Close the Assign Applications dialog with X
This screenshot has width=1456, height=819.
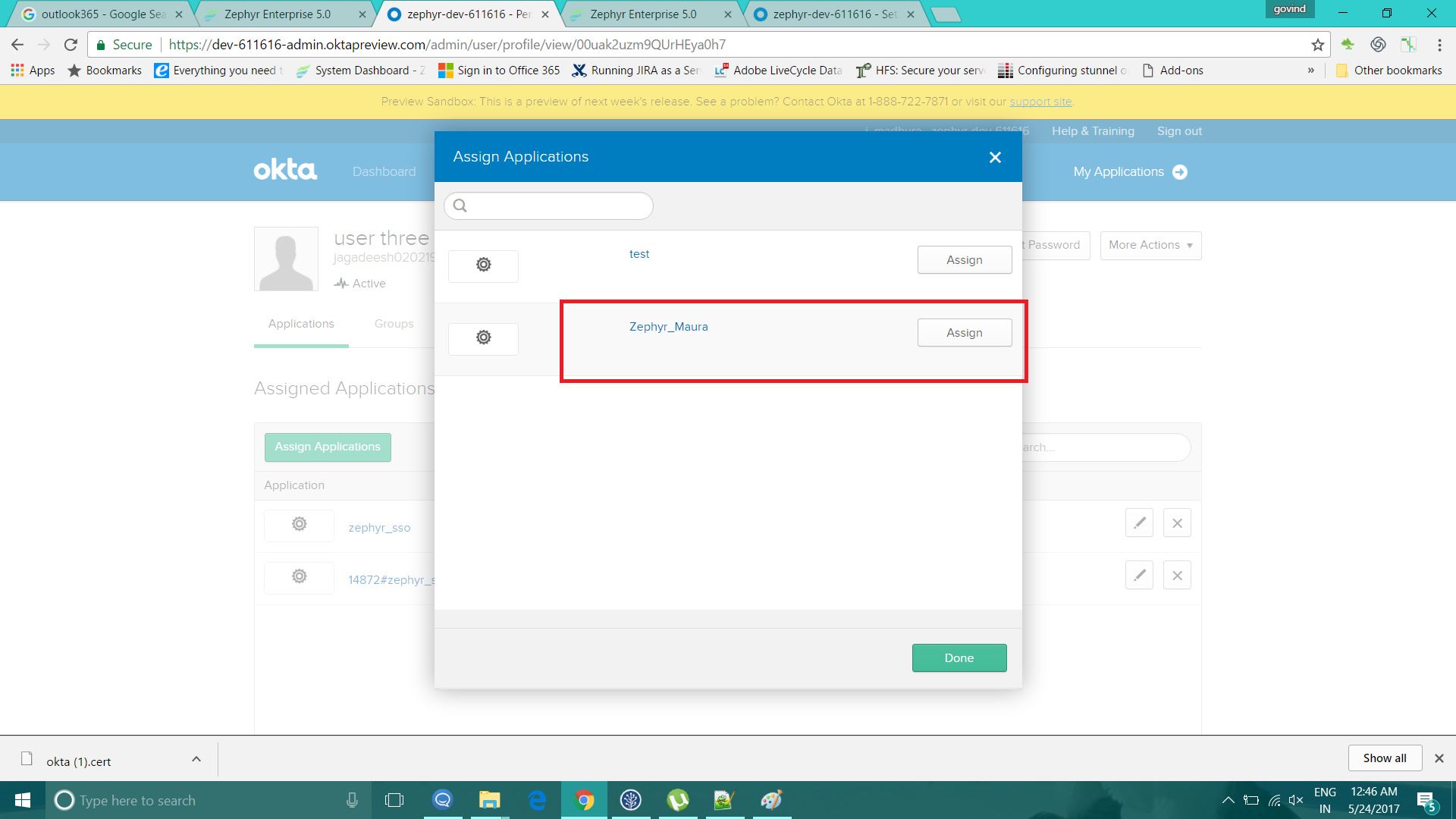click(x=995, y=157)
